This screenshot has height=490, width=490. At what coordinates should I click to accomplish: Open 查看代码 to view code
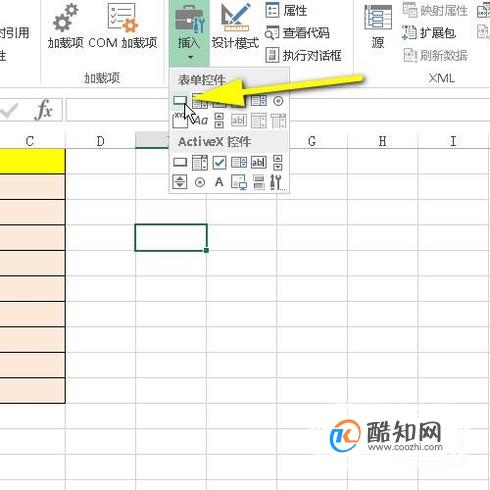tap(297, 33)
